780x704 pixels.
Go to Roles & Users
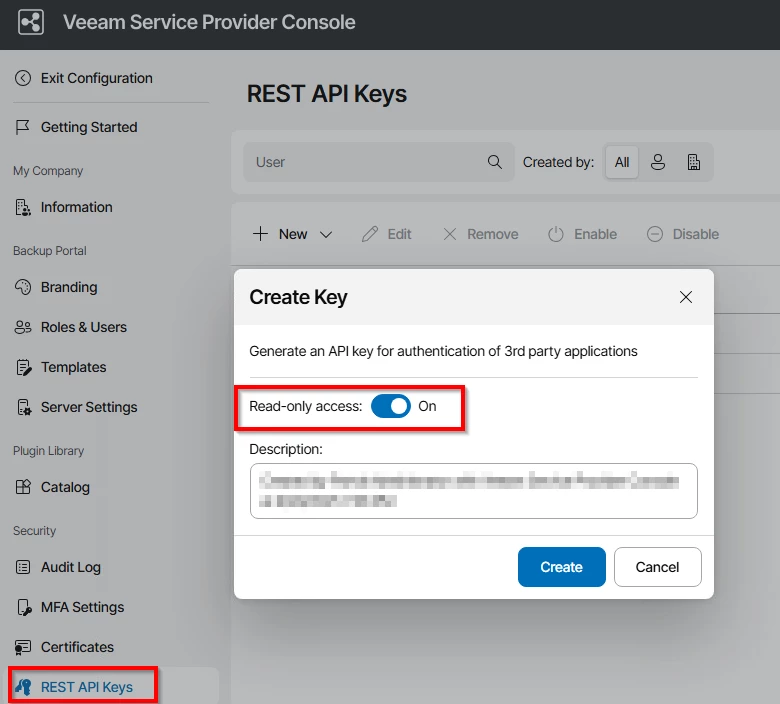pyautogui.click(x=83, y=327)
